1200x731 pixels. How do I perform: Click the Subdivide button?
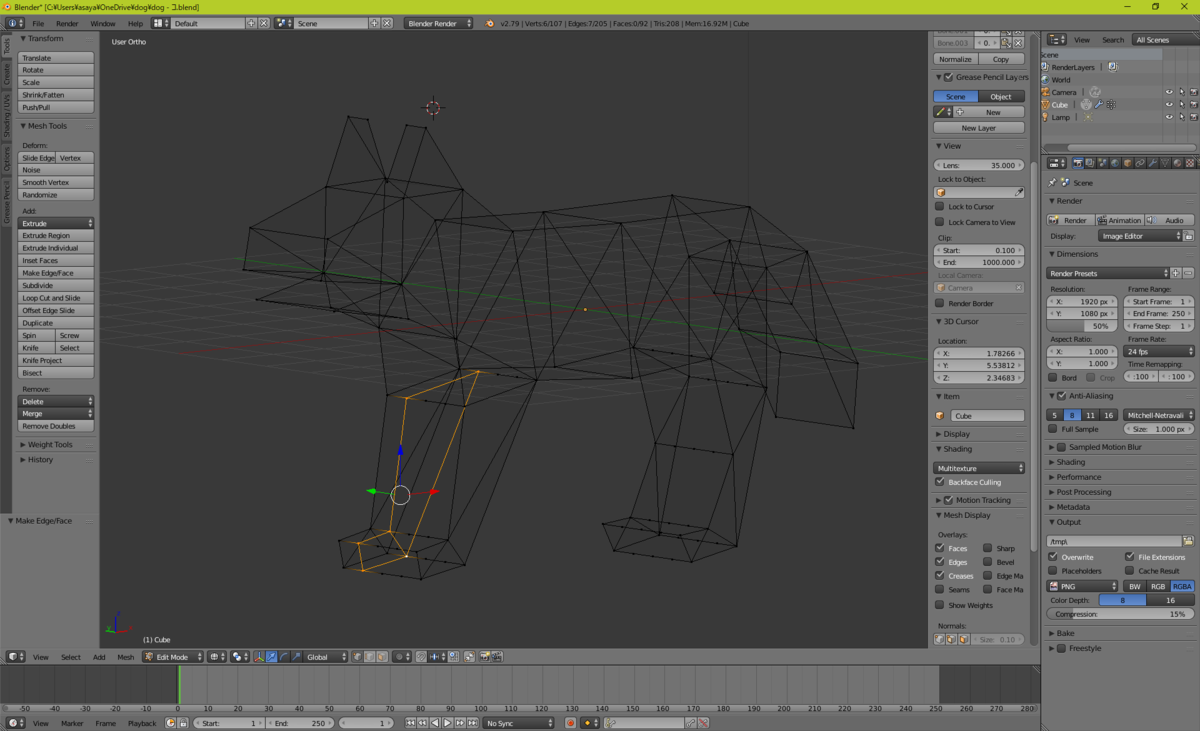[57, 285]
